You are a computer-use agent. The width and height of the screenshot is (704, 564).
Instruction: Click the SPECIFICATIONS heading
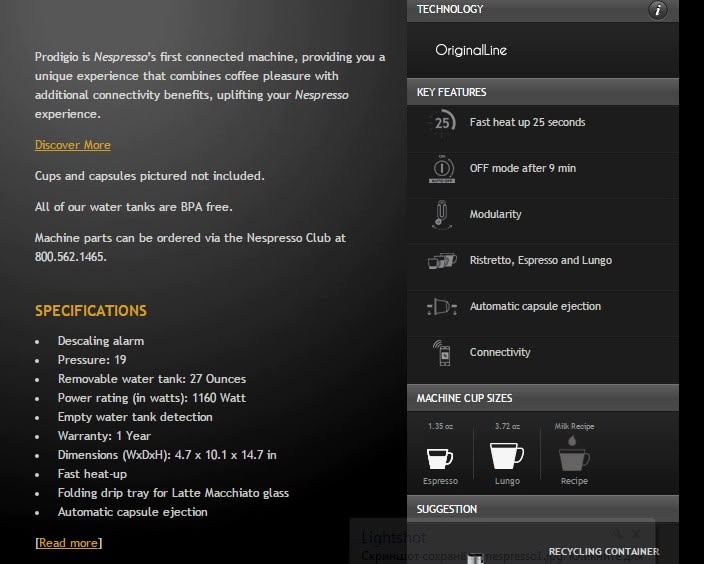(x=91, y=311)
